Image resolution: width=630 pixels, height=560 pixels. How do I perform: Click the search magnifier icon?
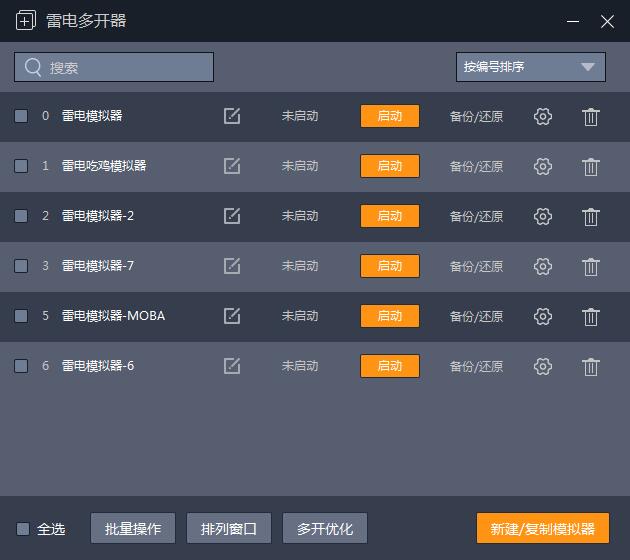[x=33, y=67]
